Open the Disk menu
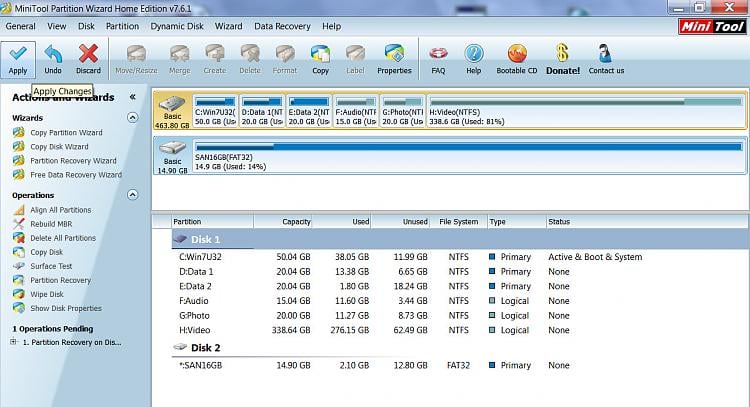Screen dimensions: 750x407 tap(86, 26)
